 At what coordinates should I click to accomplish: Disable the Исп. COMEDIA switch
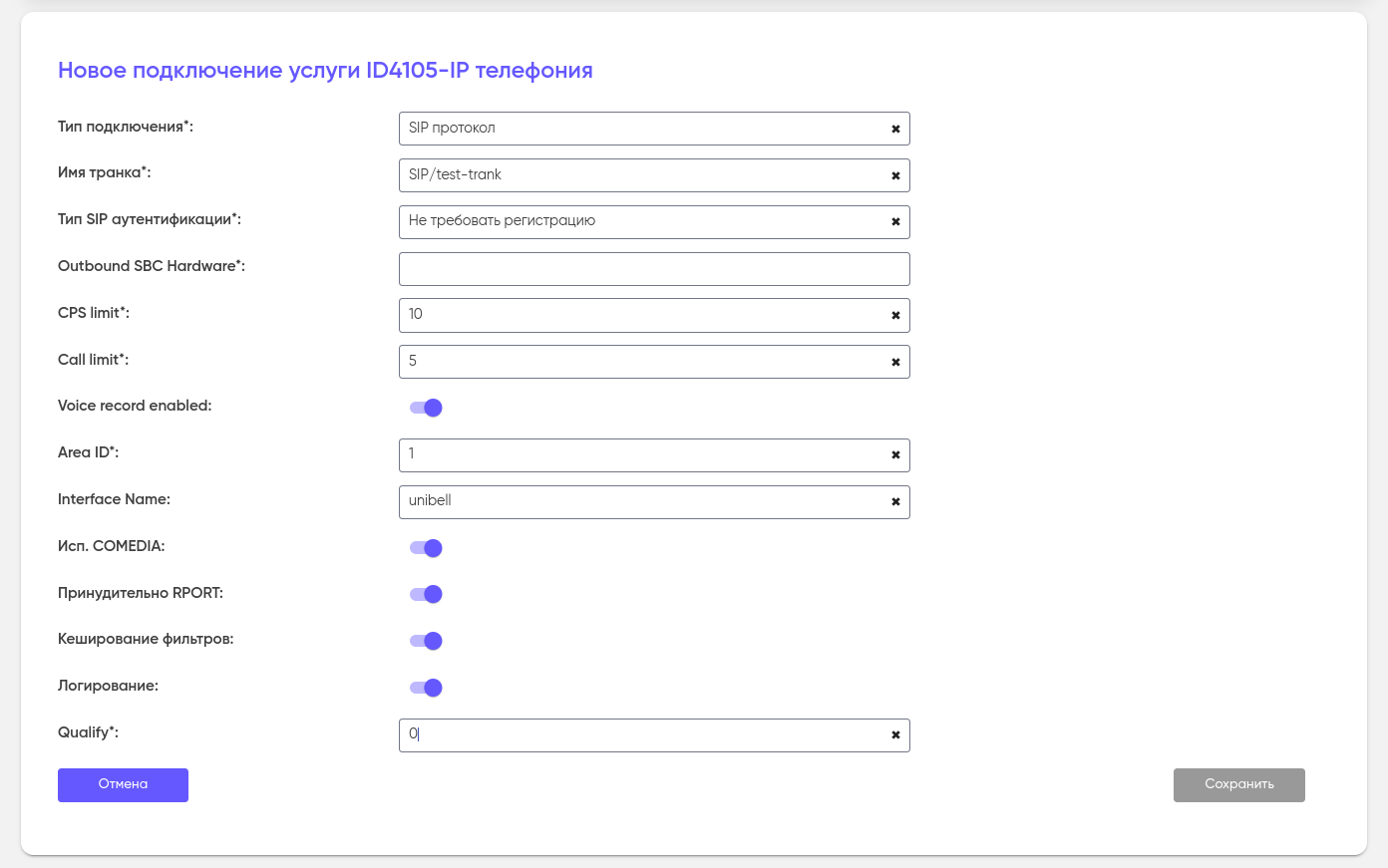(x=426, y=548)
